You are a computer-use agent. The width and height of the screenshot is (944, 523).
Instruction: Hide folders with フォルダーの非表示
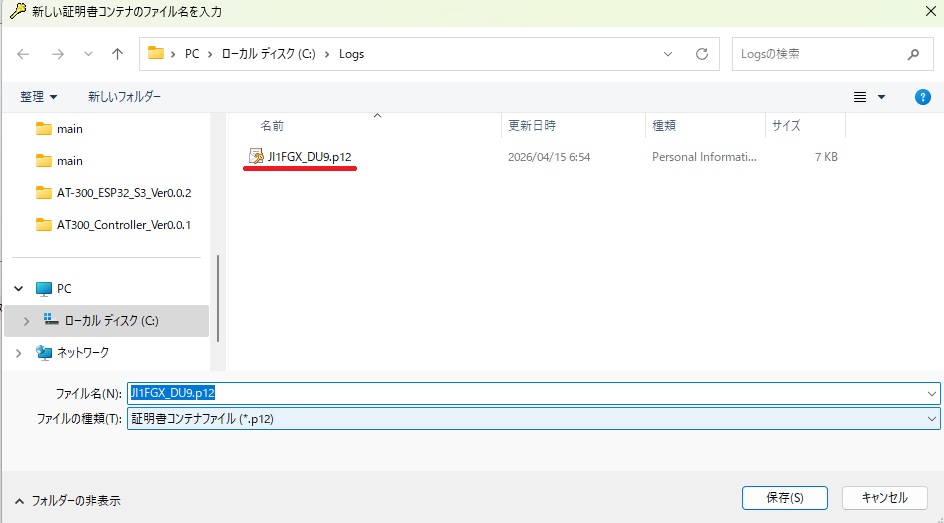(x=68, y=500)
